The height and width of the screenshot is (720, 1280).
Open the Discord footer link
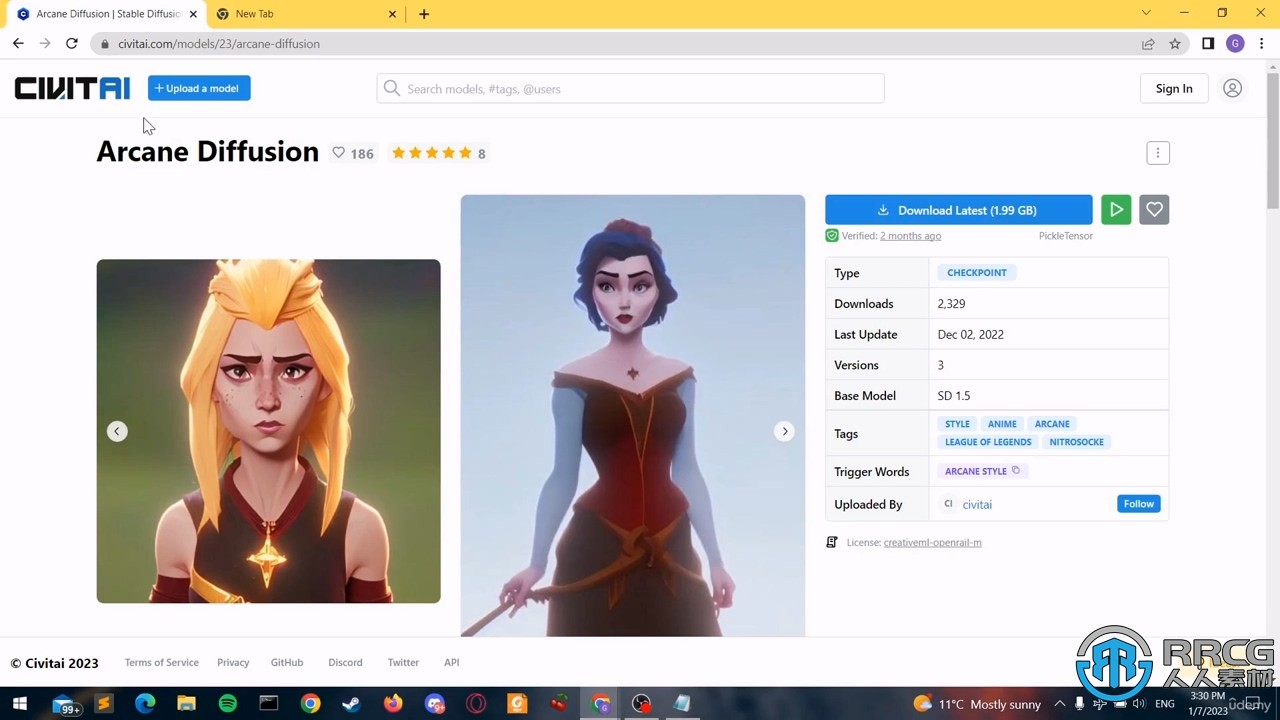[345, 662]
